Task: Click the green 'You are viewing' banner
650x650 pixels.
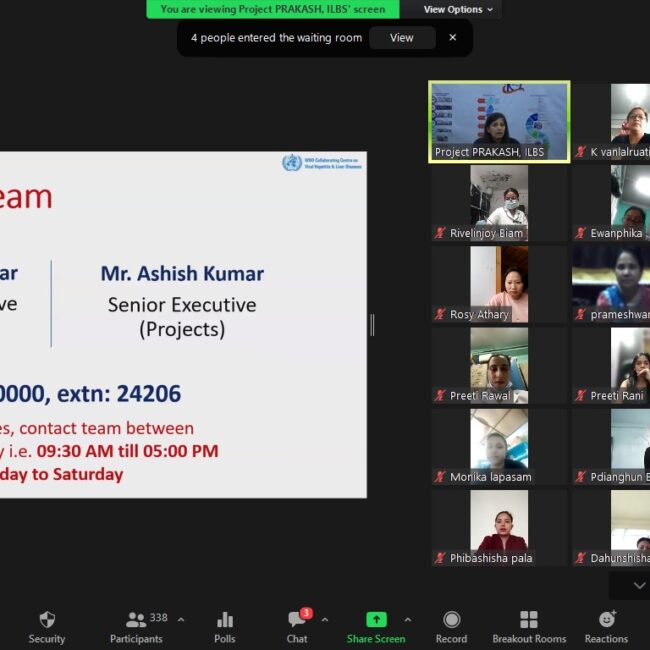Action: click(x=273, y=9)
